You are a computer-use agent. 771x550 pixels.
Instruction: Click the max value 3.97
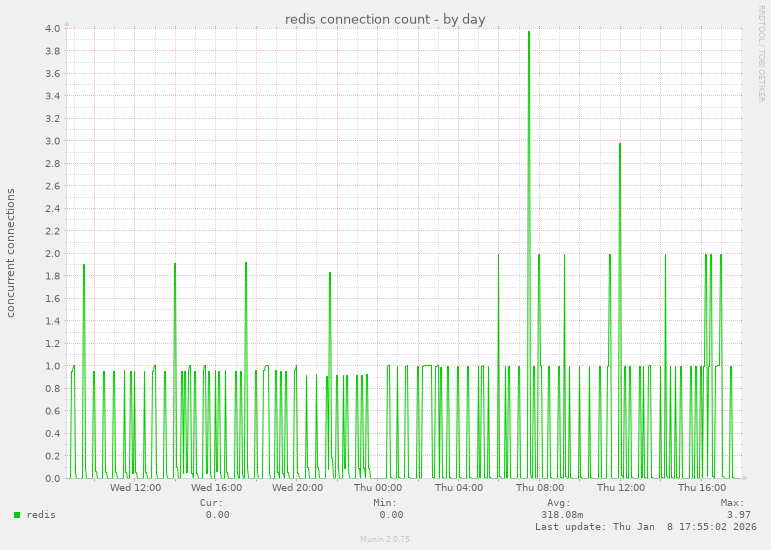(739, 515)
